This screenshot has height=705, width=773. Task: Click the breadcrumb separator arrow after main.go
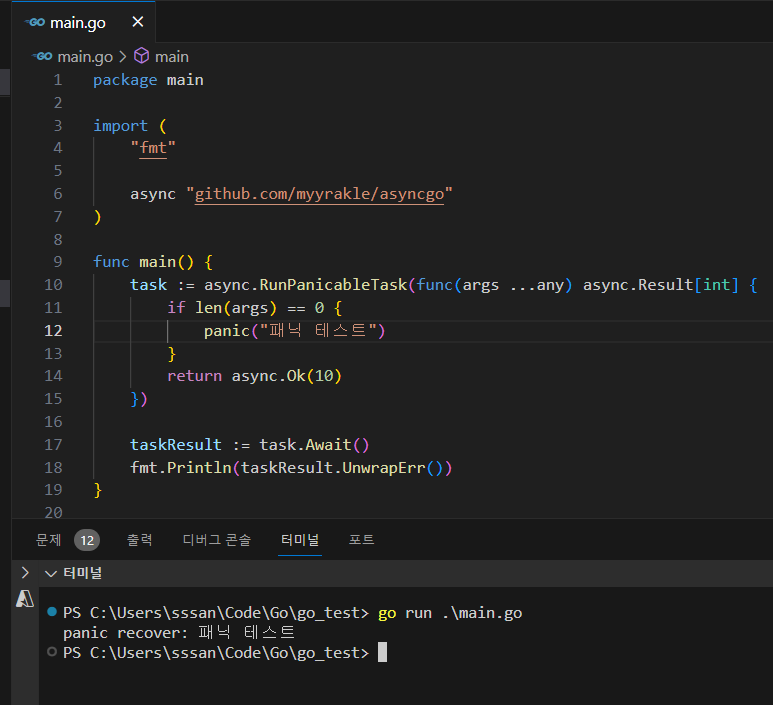[x=123, y=57]
